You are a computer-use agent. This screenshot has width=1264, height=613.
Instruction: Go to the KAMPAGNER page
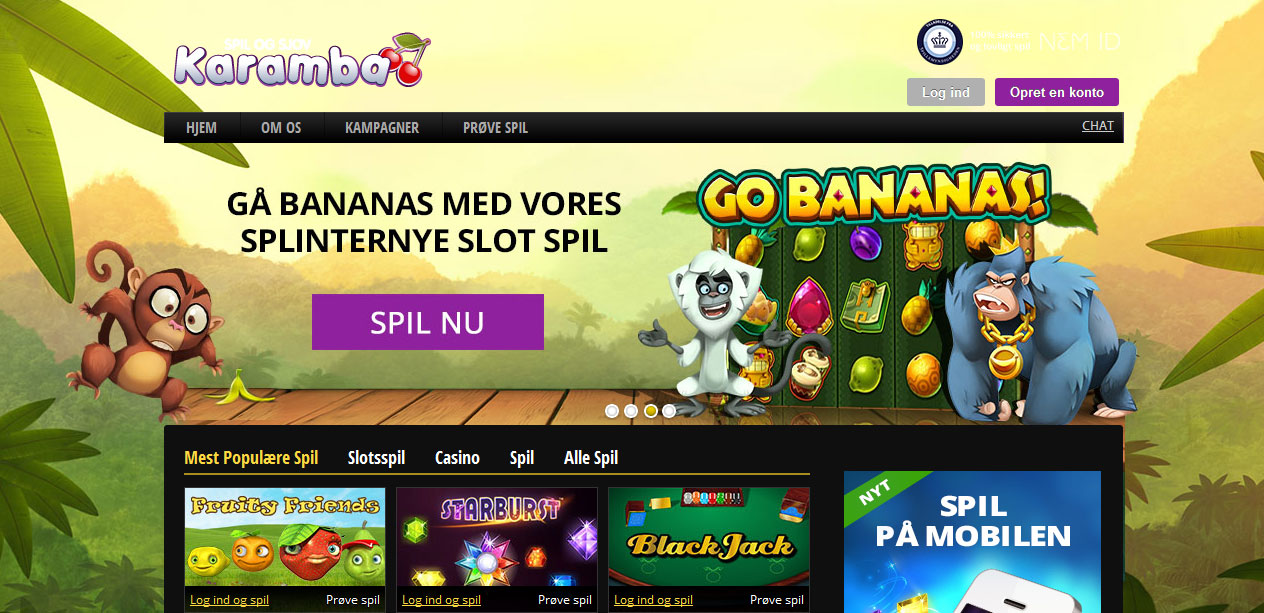pyautogui.click(x=382, y=128)
